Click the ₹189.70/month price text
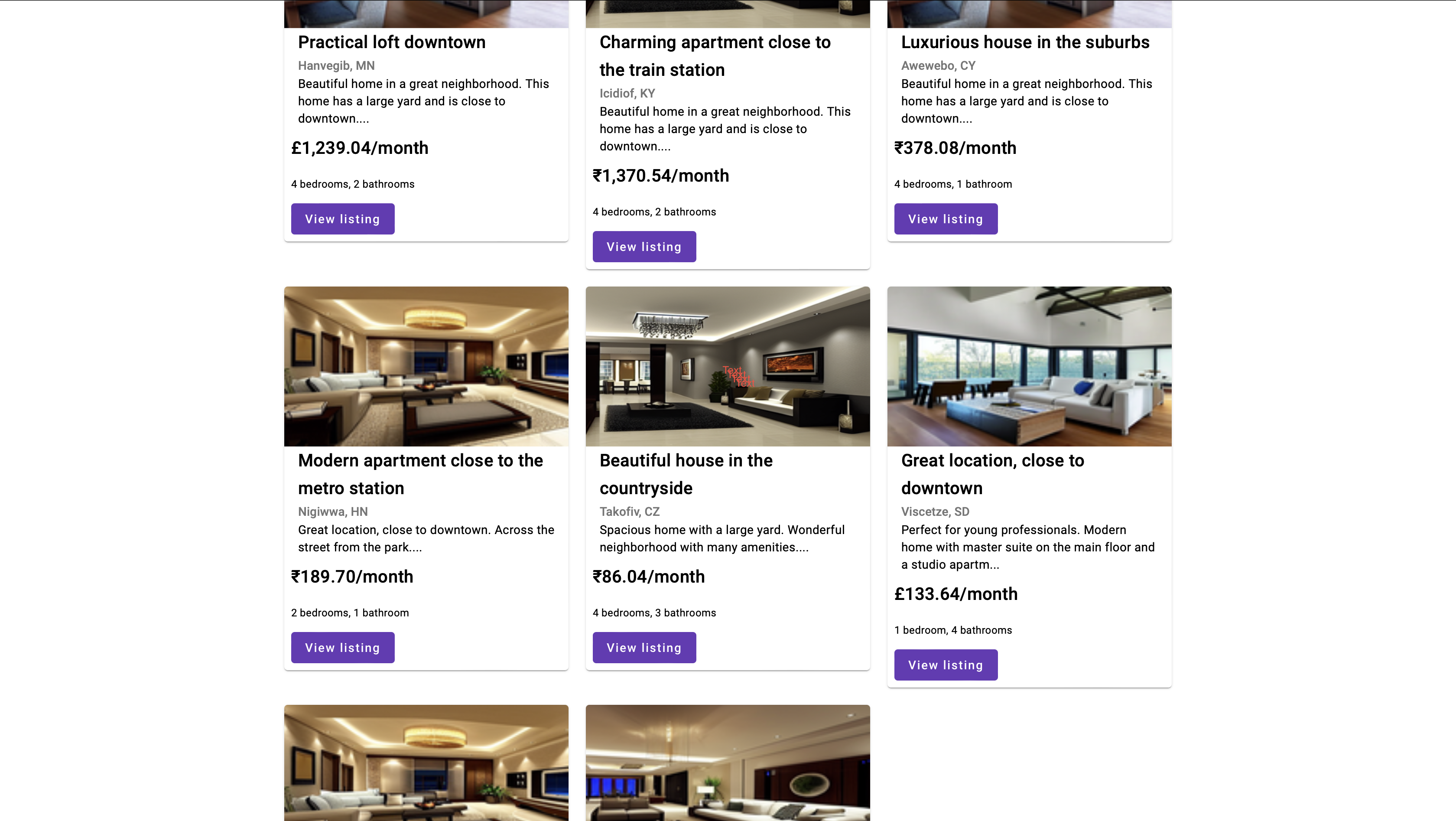The width and height of the screenshot is (1456, 821). click(x=351, y=576)
